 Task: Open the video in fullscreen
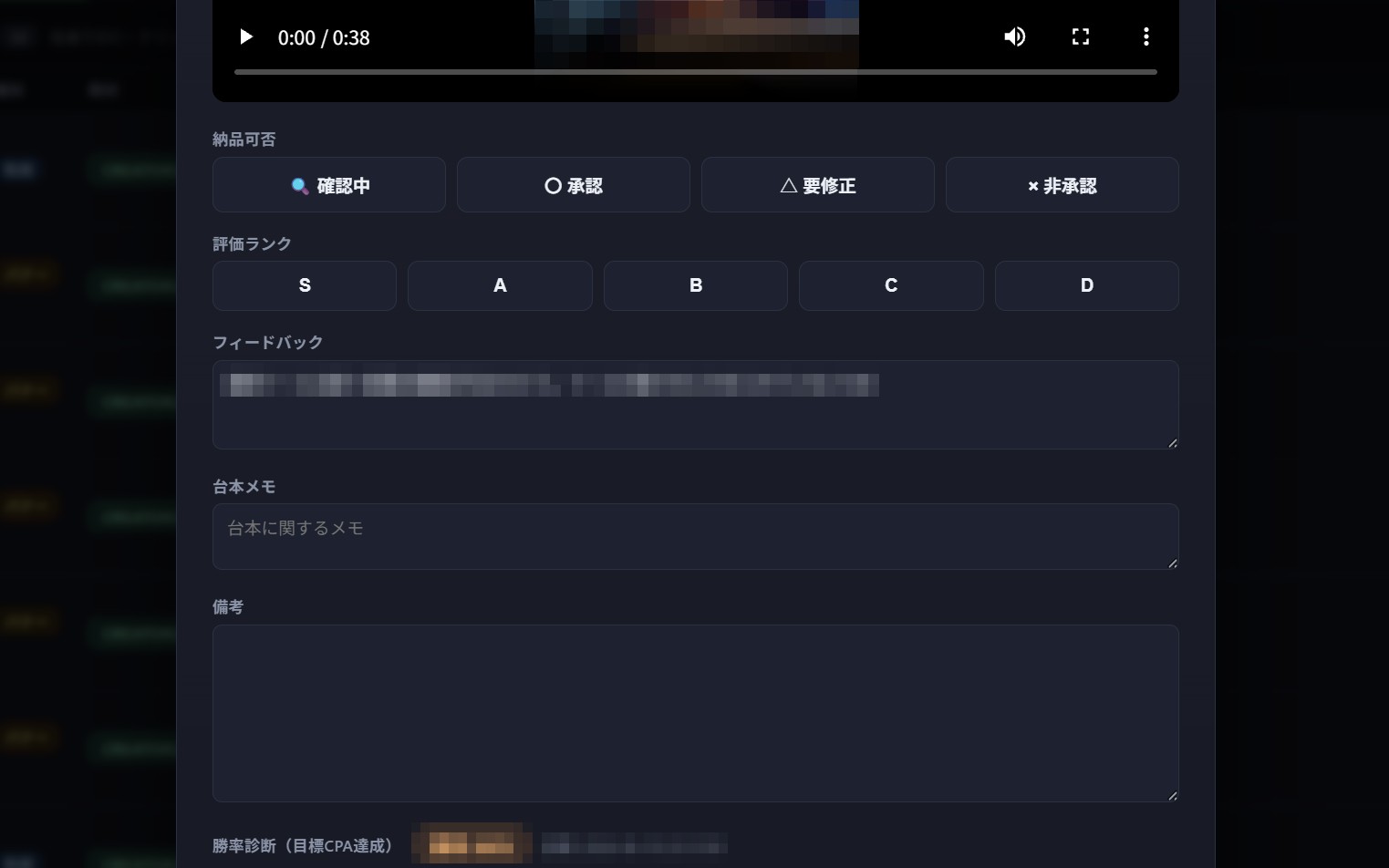click(1081, 37)
